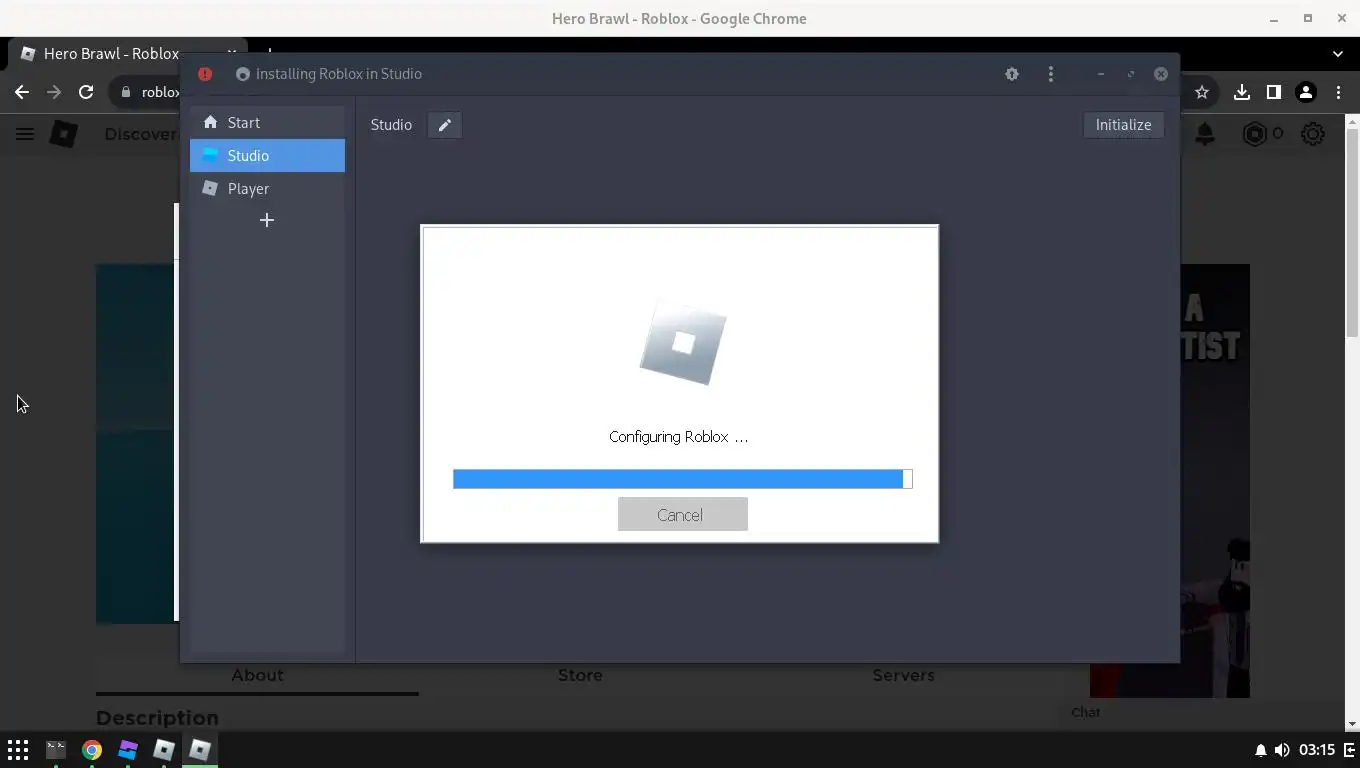This screenshot has height=768, width=1360.
Task: Select the Player sidebar entry
Action: [267, 188]
